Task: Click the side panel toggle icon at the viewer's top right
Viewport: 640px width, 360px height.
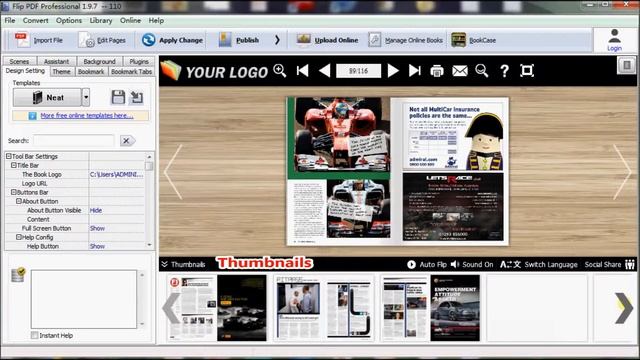Action: click(x=627, y=65)
